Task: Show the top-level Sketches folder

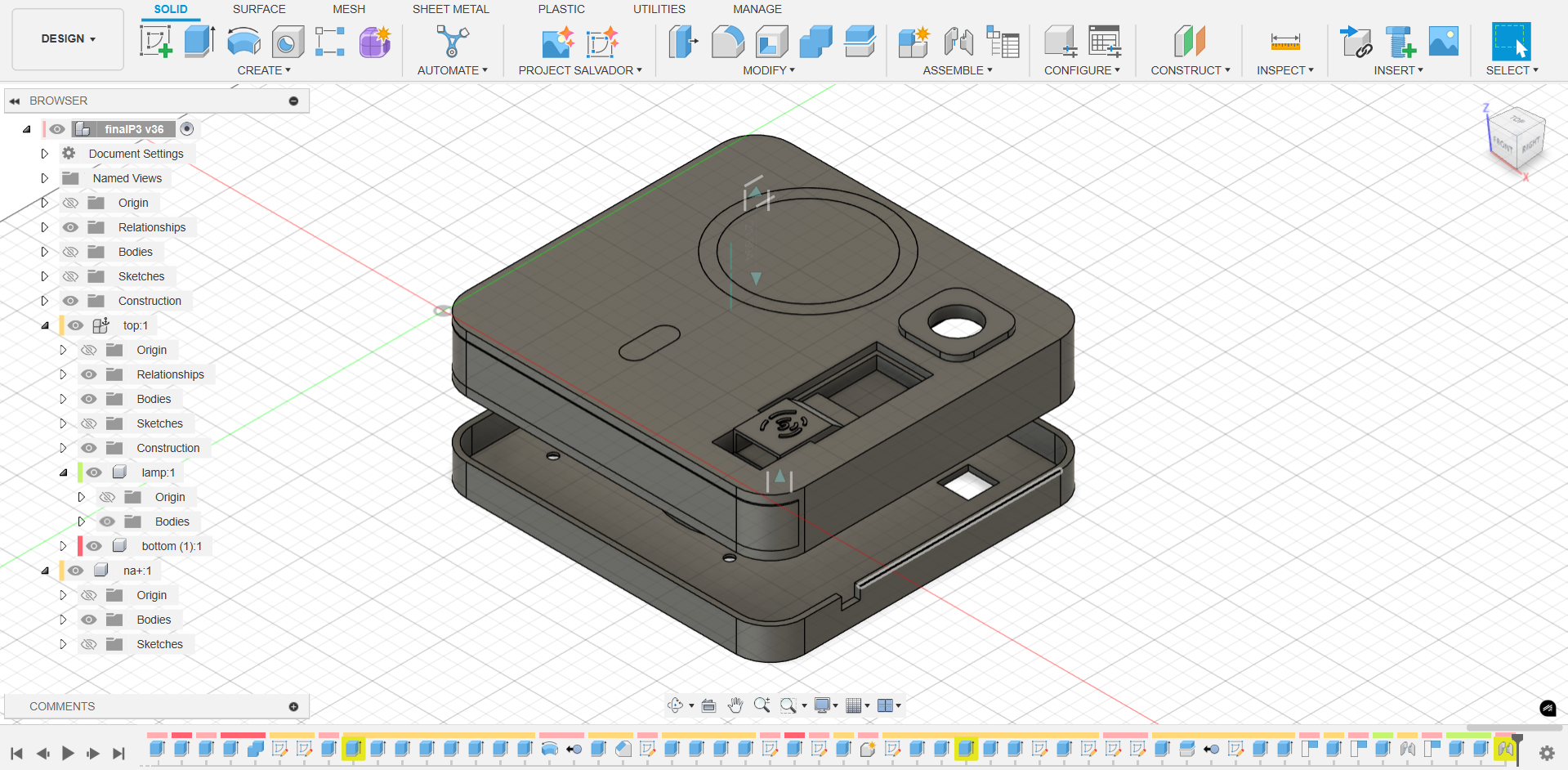Action: click(x=71, y=276)
